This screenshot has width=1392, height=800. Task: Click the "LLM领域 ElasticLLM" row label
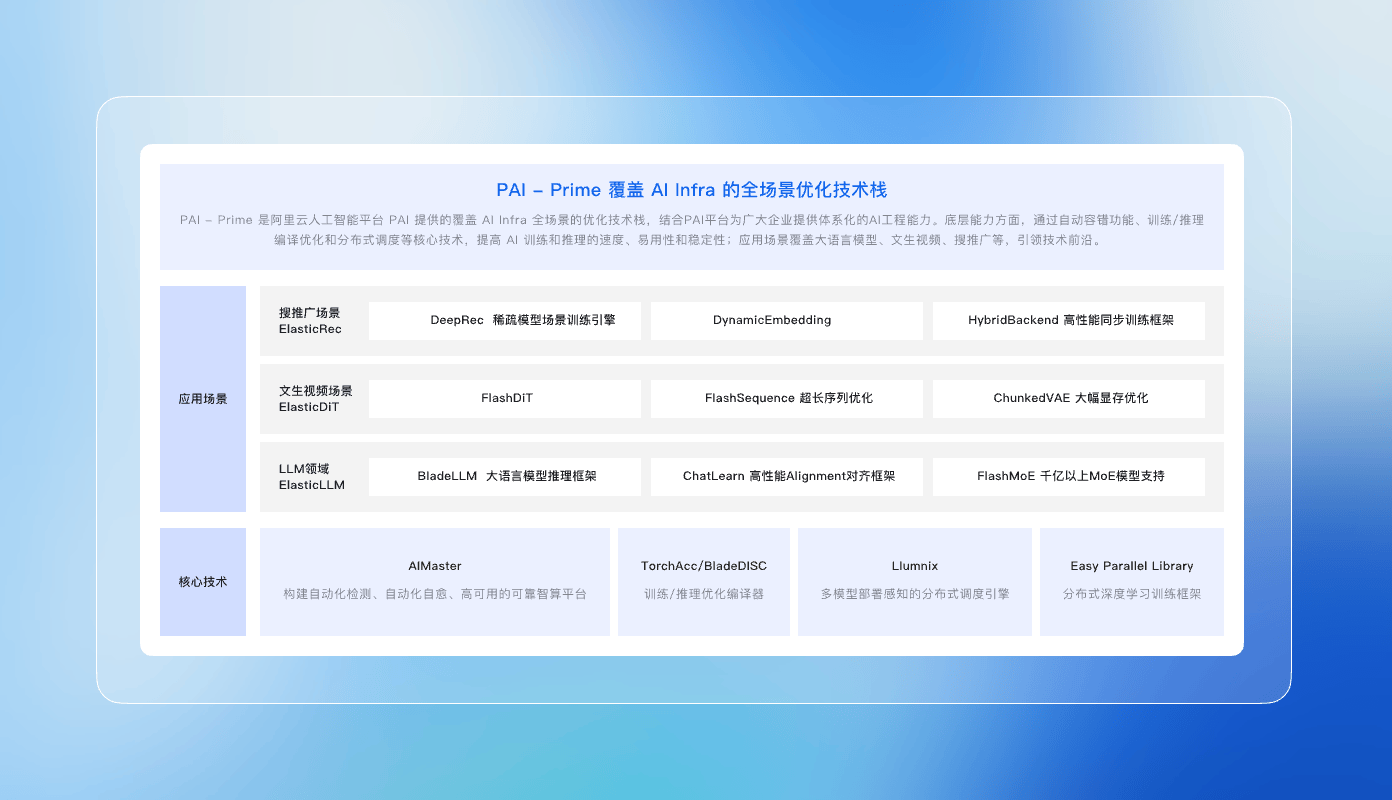pyautogui.click(x=312, y=477)
